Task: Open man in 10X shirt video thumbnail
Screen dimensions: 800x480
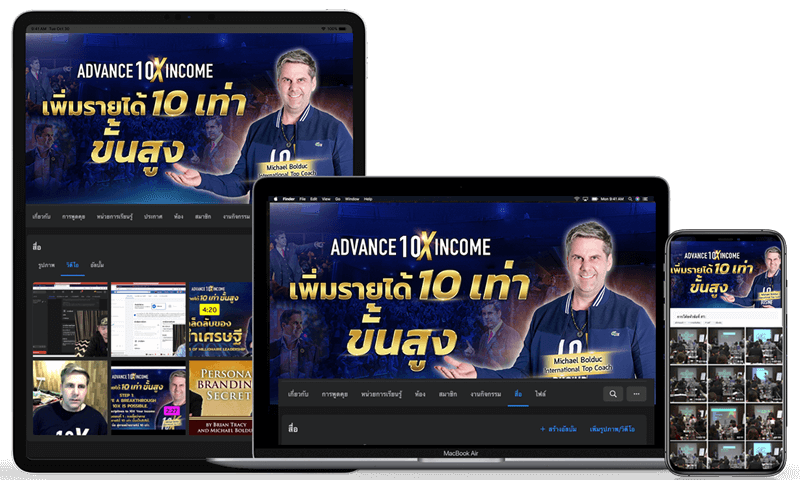Action: (x=70, y=398)
